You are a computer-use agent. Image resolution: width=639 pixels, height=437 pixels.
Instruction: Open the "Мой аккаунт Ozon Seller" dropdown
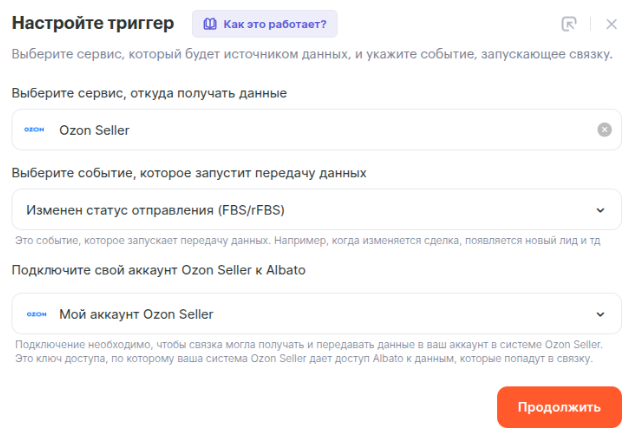coord(300,314)
